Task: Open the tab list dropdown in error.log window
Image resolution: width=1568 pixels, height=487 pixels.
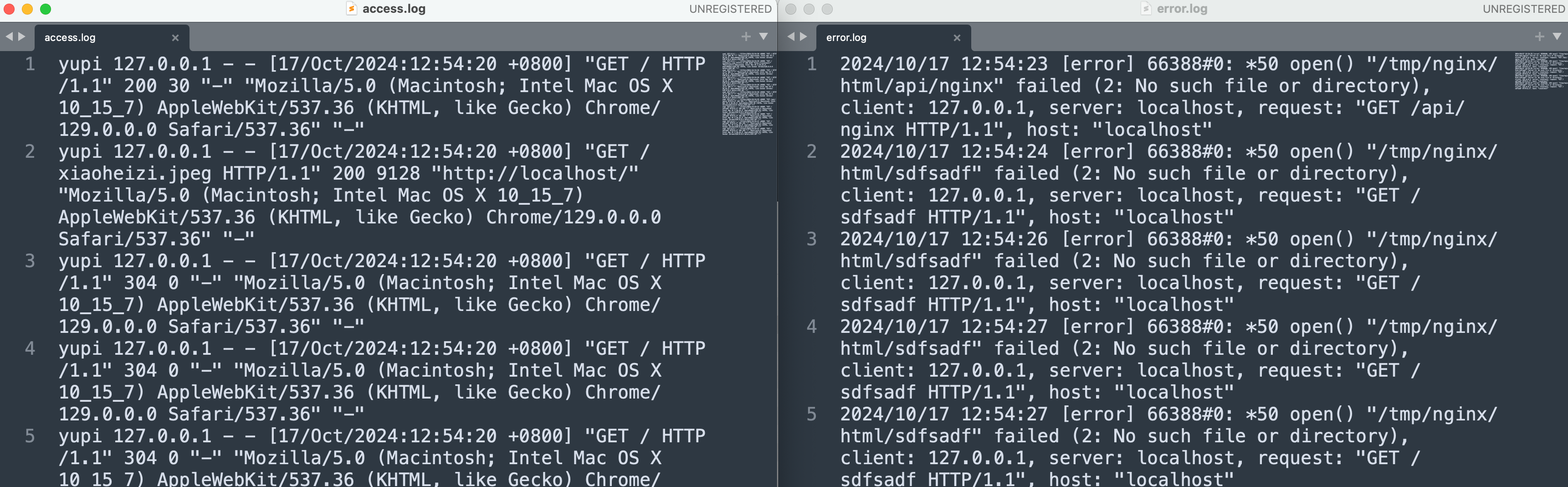Action: pos(1557,36)
